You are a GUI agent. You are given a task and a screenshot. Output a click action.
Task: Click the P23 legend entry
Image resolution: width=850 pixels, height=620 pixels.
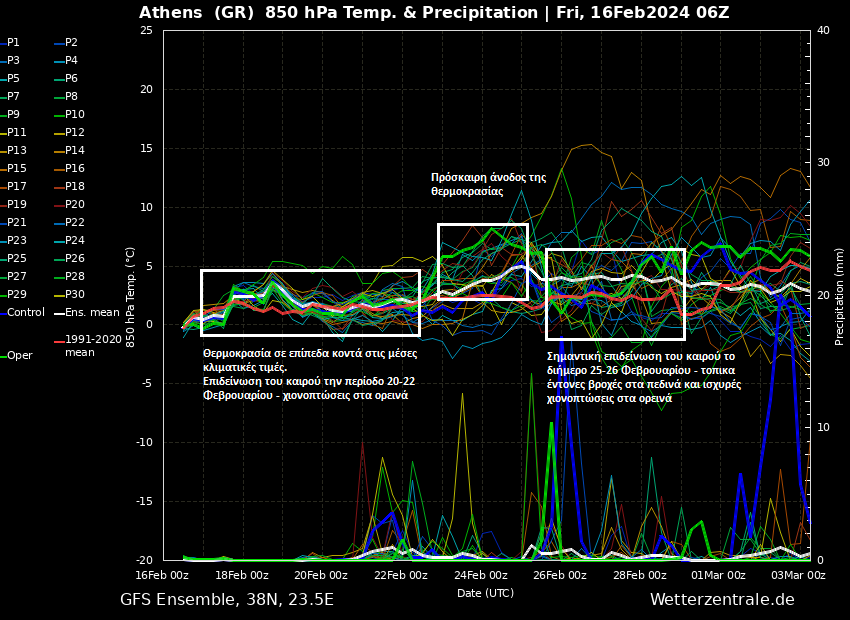pyautogui.click(x=17, y=241)
